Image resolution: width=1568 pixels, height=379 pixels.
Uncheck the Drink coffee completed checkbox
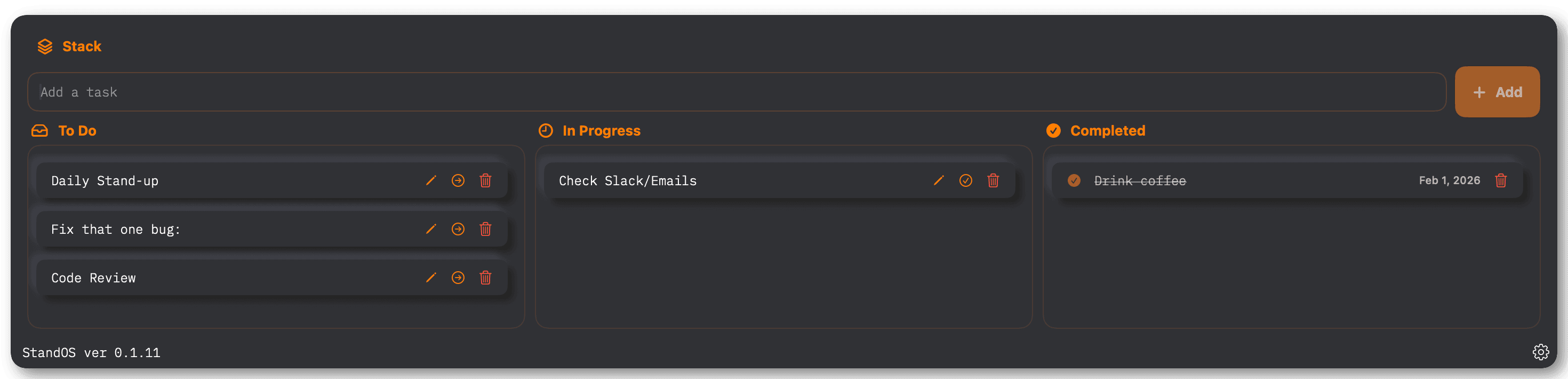pyautogui.click(x=1074, y=180)
